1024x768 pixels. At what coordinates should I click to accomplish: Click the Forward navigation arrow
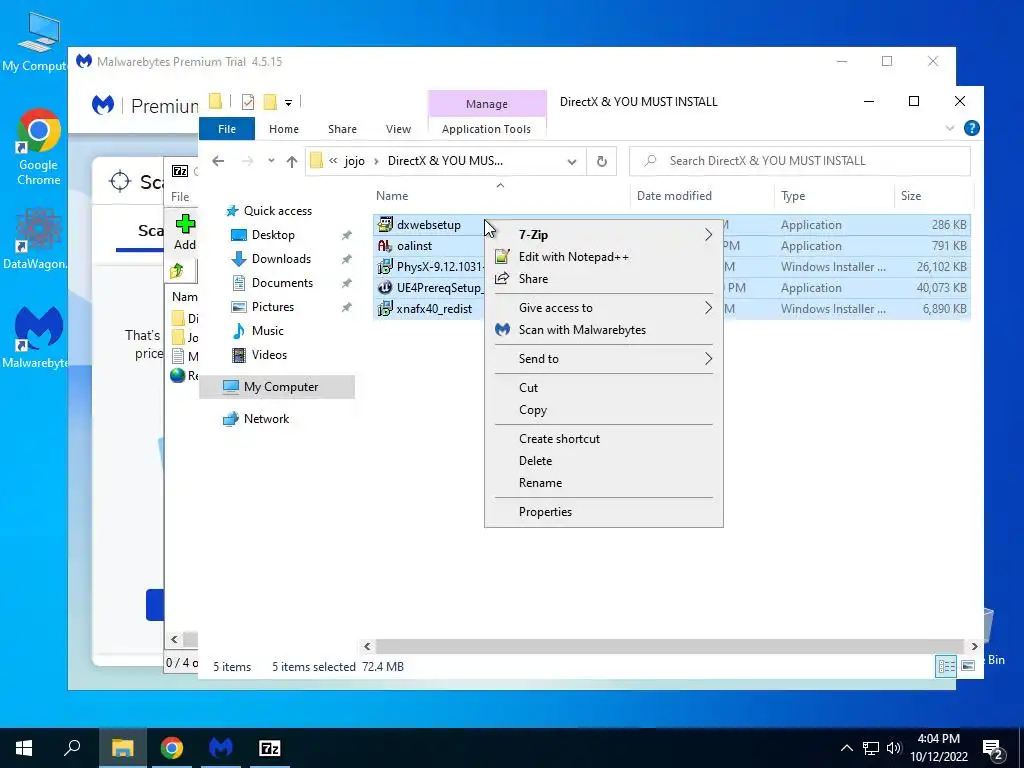point(248,161)
